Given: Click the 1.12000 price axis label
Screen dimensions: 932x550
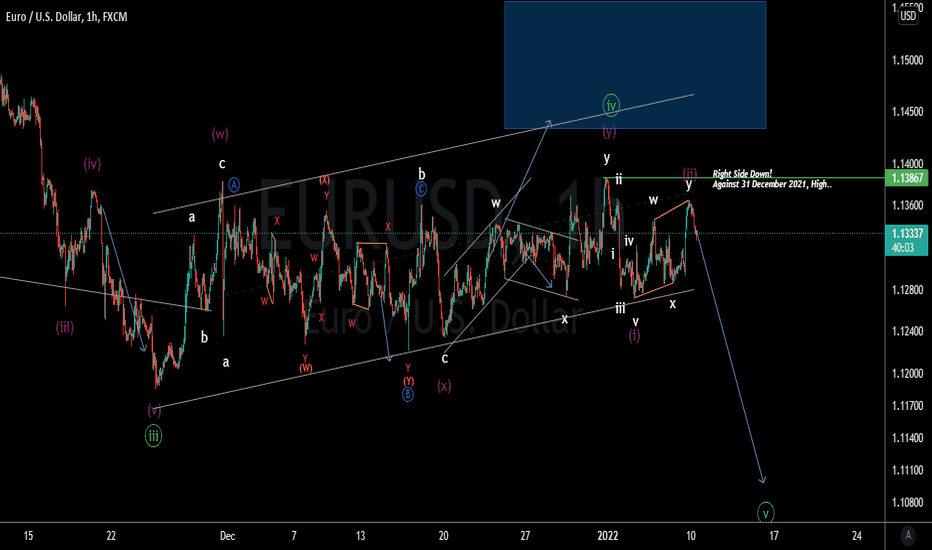Looking at the screenshot, I should pyautogui.click(x=908, y=373).
